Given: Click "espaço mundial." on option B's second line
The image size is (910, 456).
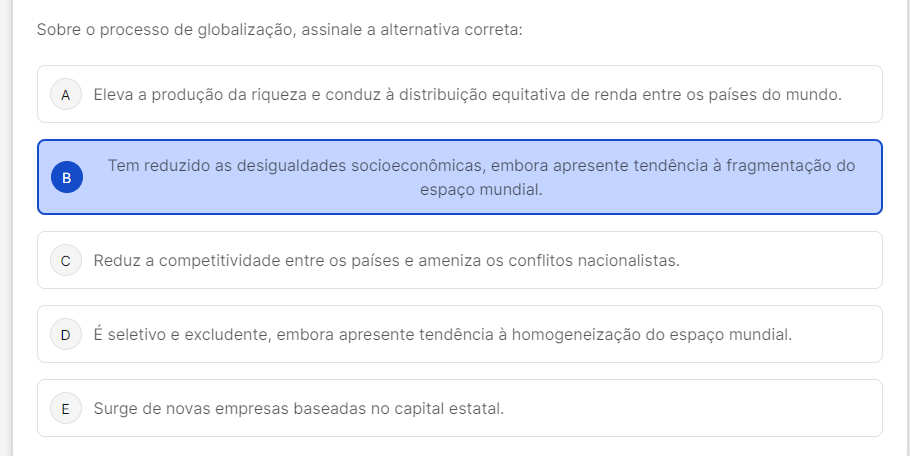Looking at the screenshot, I should 481,188.
